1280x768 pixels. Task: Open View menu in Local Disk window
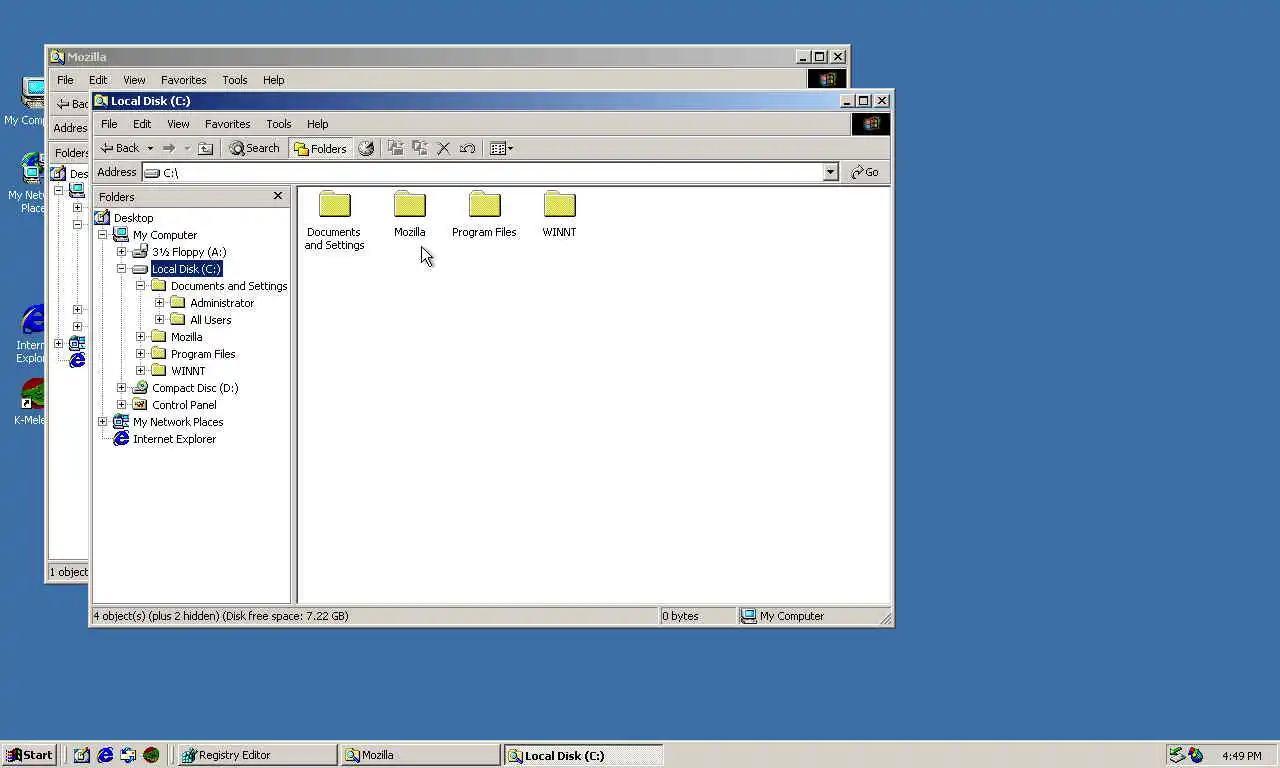(x=178, y=124)
